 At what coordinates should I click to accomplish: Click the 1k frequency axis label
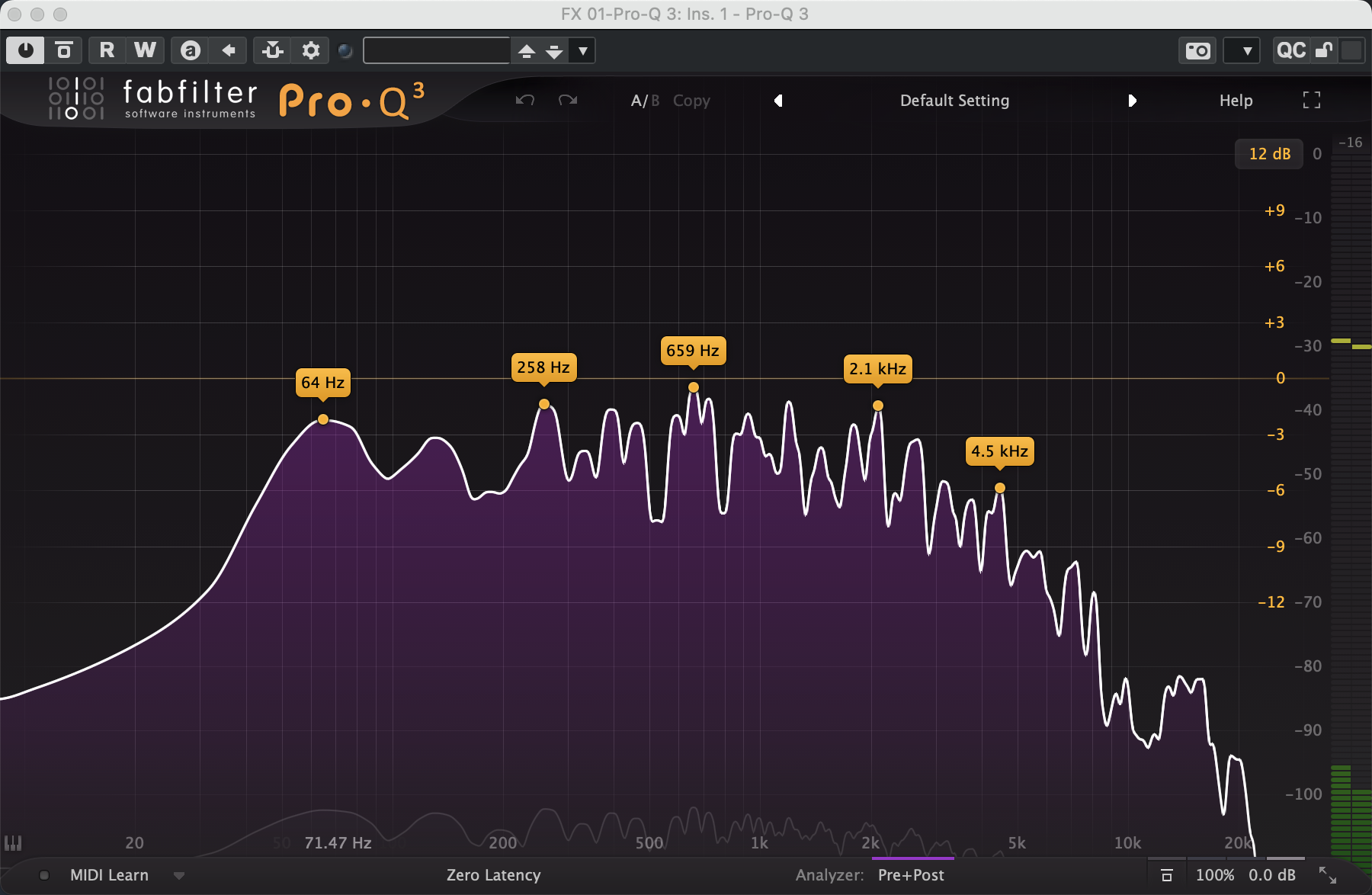(x=759, y=842)
